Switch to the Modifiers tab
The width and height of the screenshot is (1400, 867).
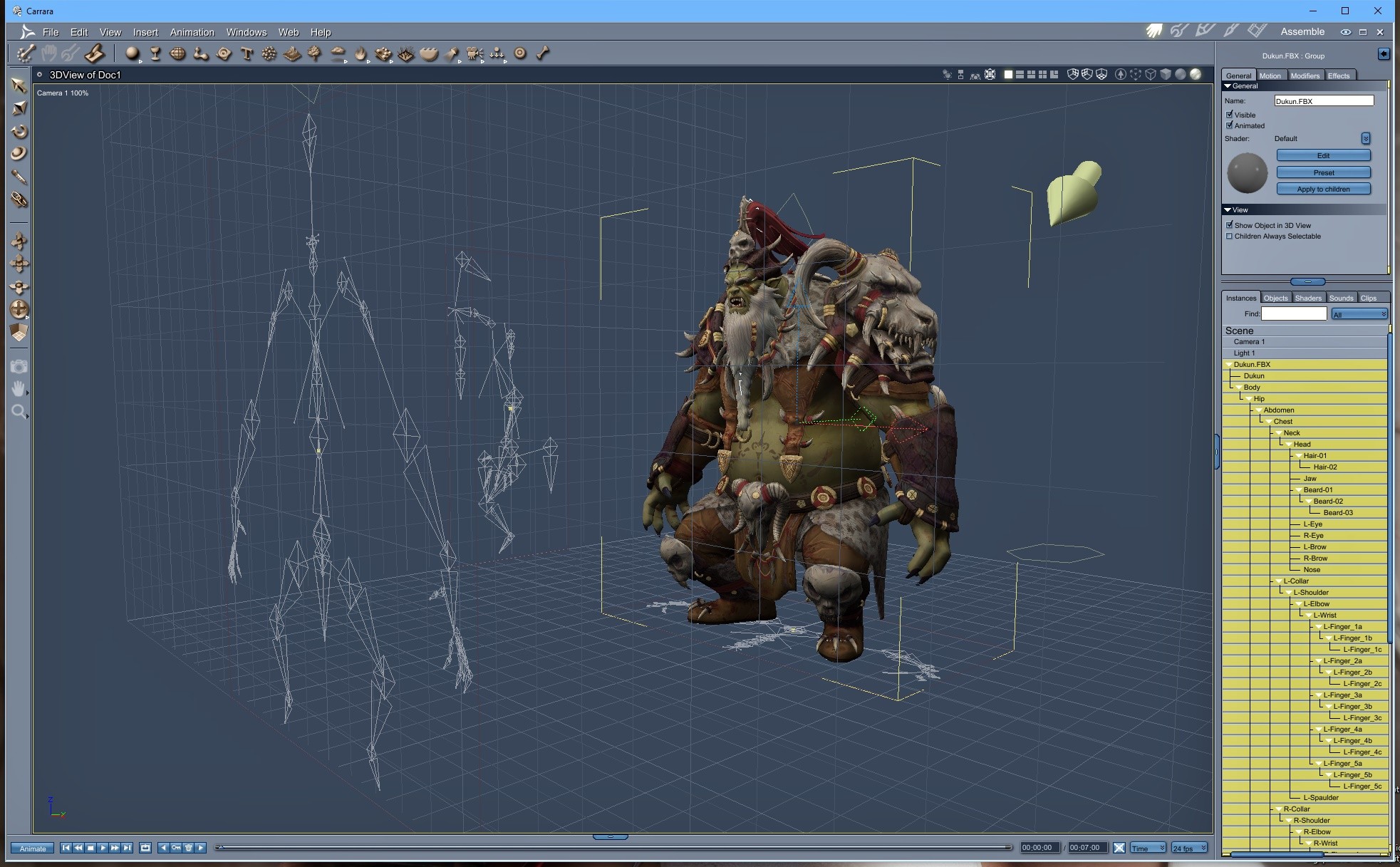(1305, 76)
